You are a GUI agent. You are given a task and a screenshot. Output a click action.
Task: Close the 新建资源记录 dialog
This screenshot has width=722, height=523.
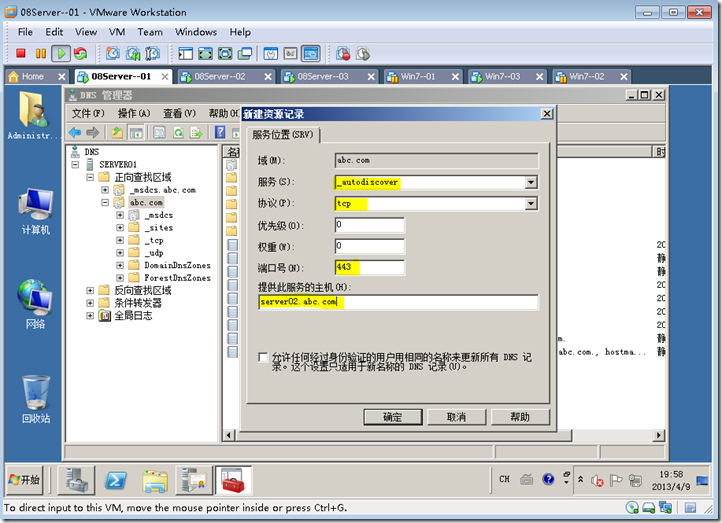tap(547, 114)
